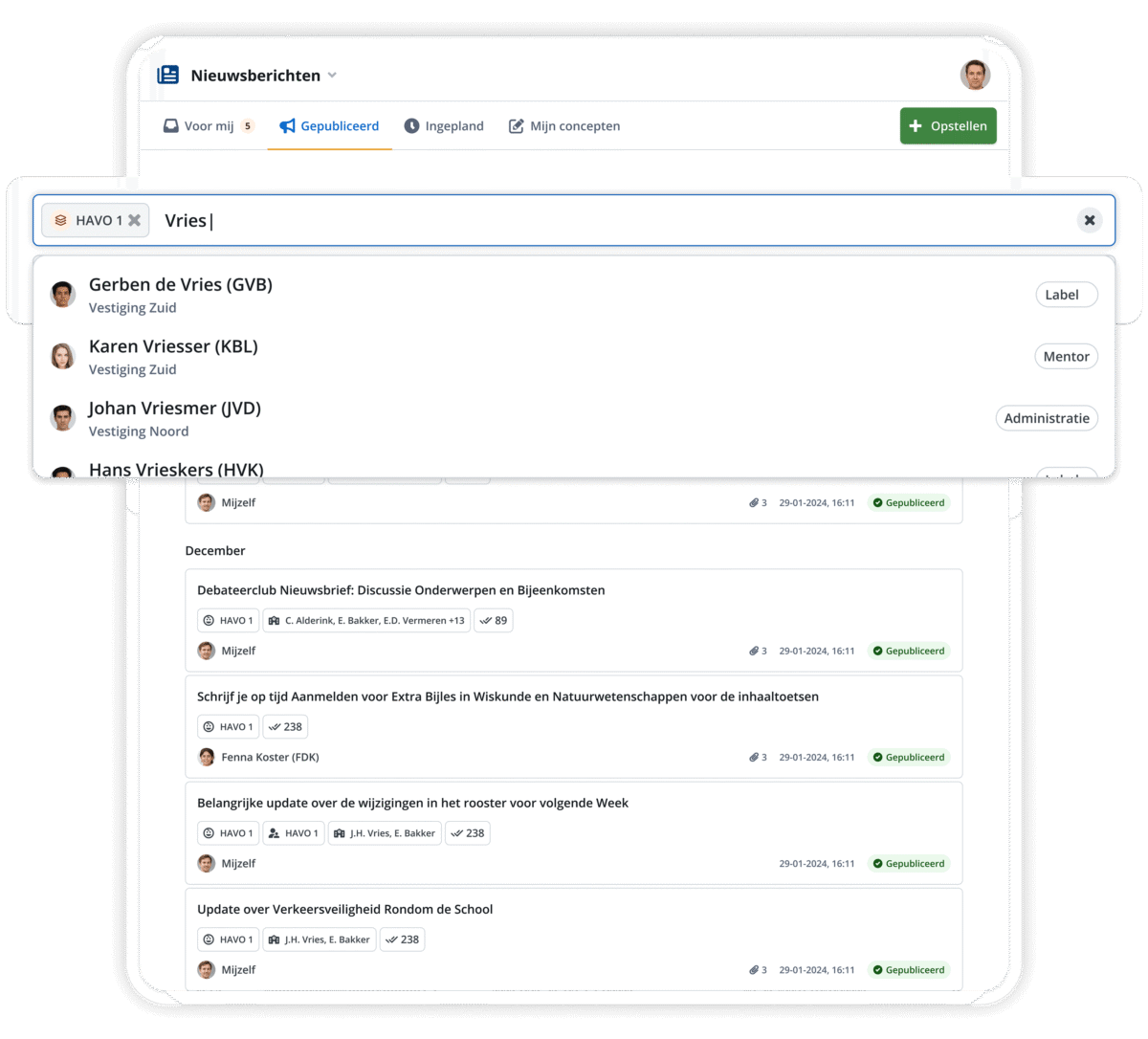Choose Johan Vriesmer (JVD) from results
Screen dimensions: 1148x1039
click(175, 409)
